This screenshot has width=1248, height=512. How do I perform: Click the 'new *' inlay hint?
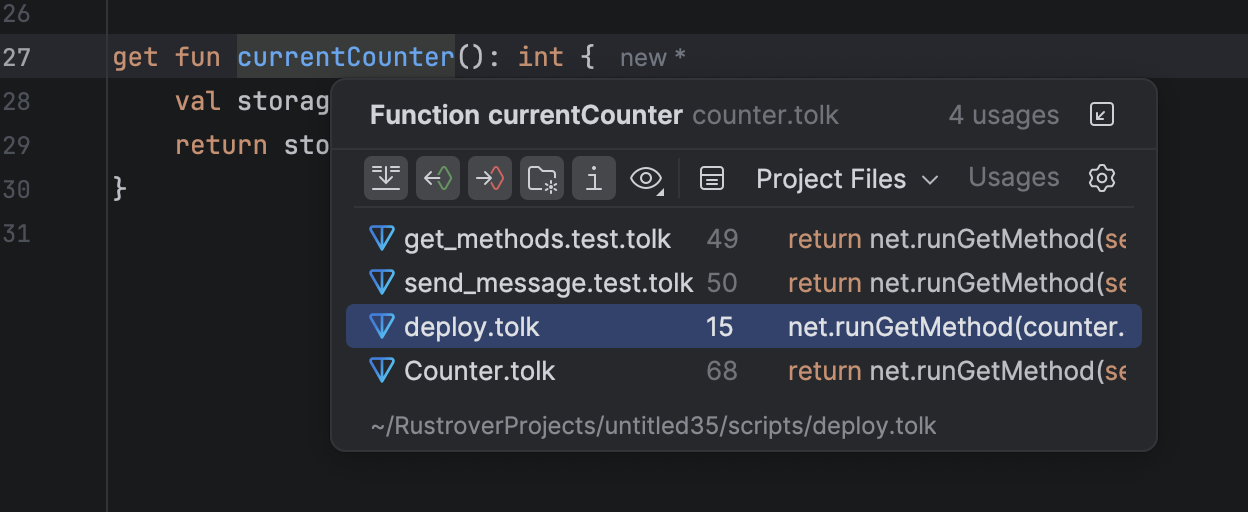click(x=652, y=58)
